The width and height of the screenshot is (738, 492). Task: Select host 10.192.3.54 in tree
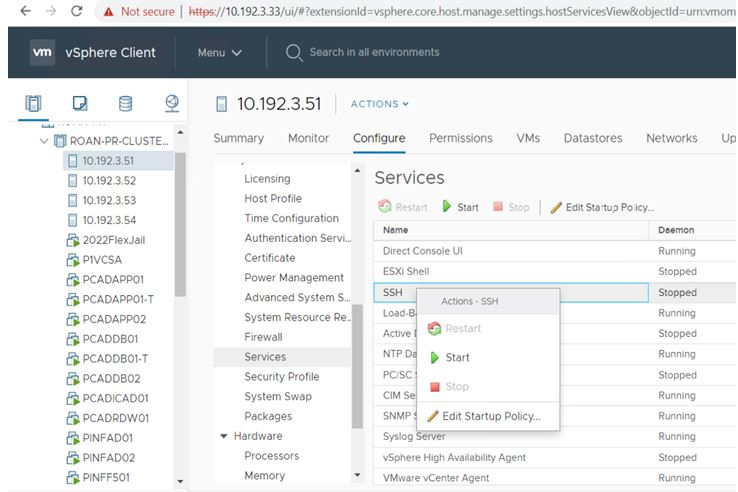click(109, 220)
